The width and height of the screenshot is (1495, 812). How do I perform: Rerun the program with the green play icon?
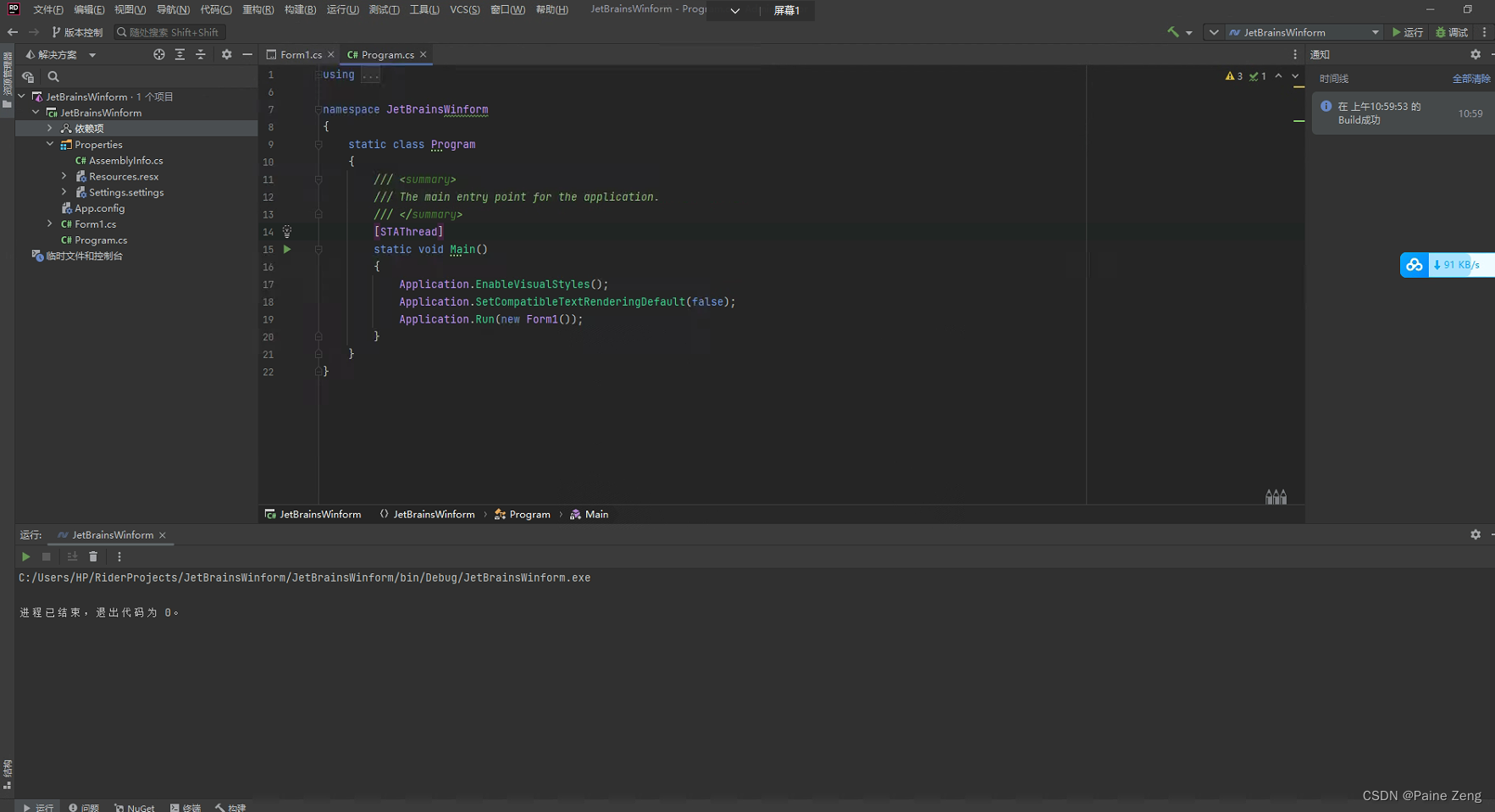(25, 556)
